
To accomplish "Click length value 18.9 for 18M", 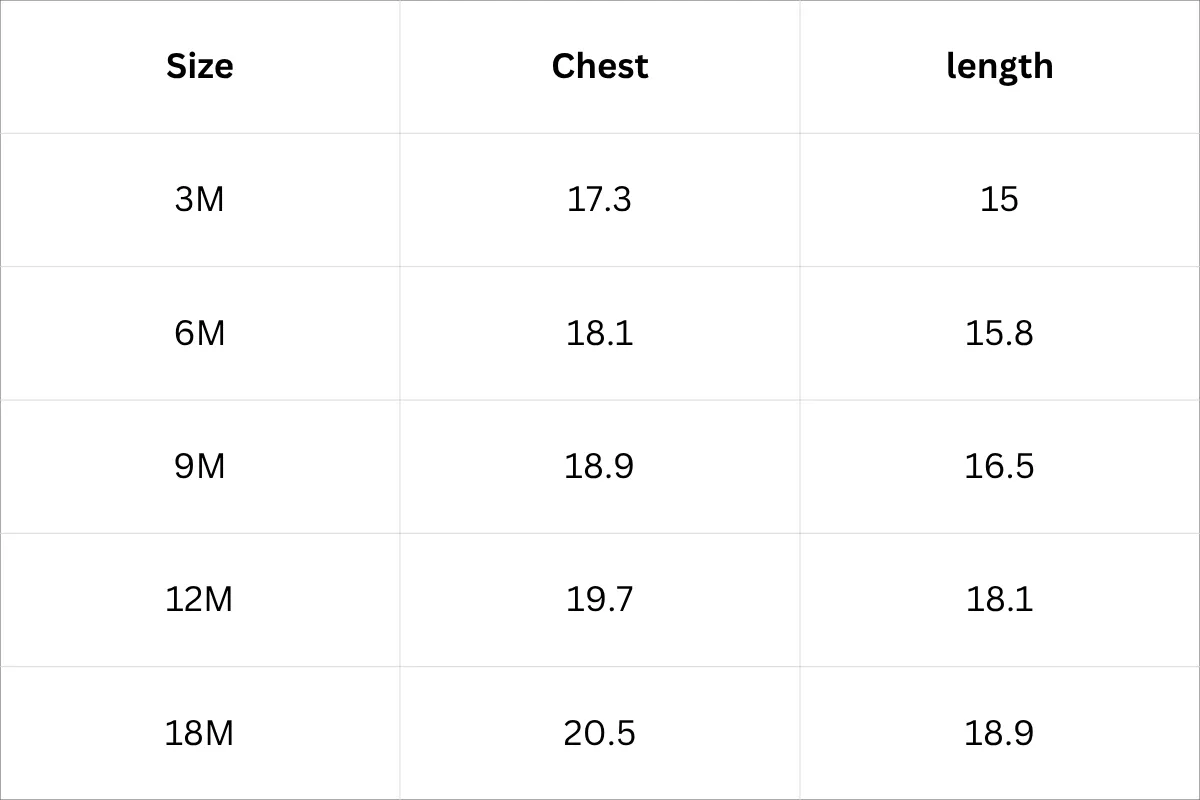I will point(999,733).
